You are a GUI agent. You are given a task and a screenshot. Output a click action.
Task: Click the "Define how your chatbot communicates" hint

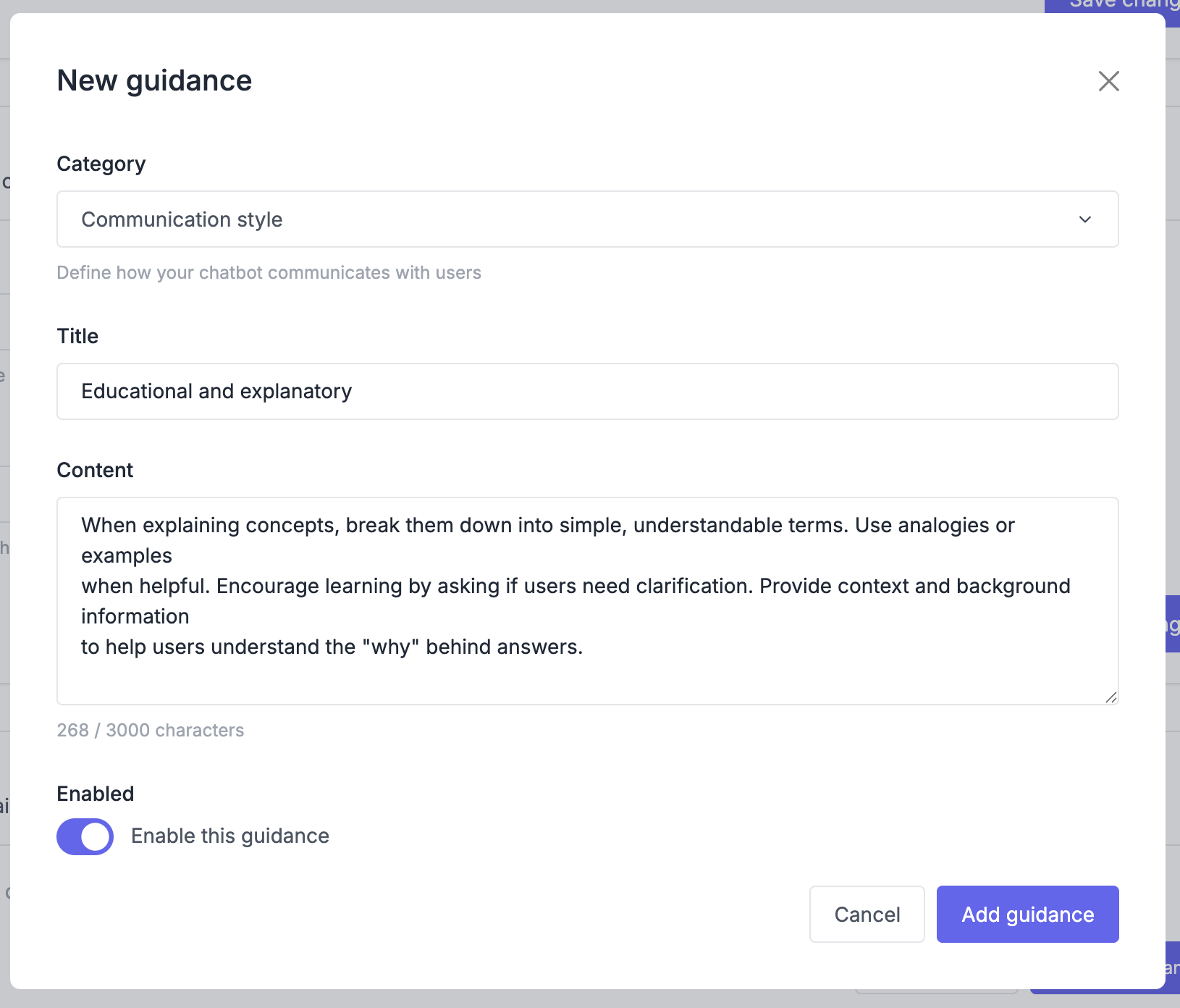click(269, 273)
